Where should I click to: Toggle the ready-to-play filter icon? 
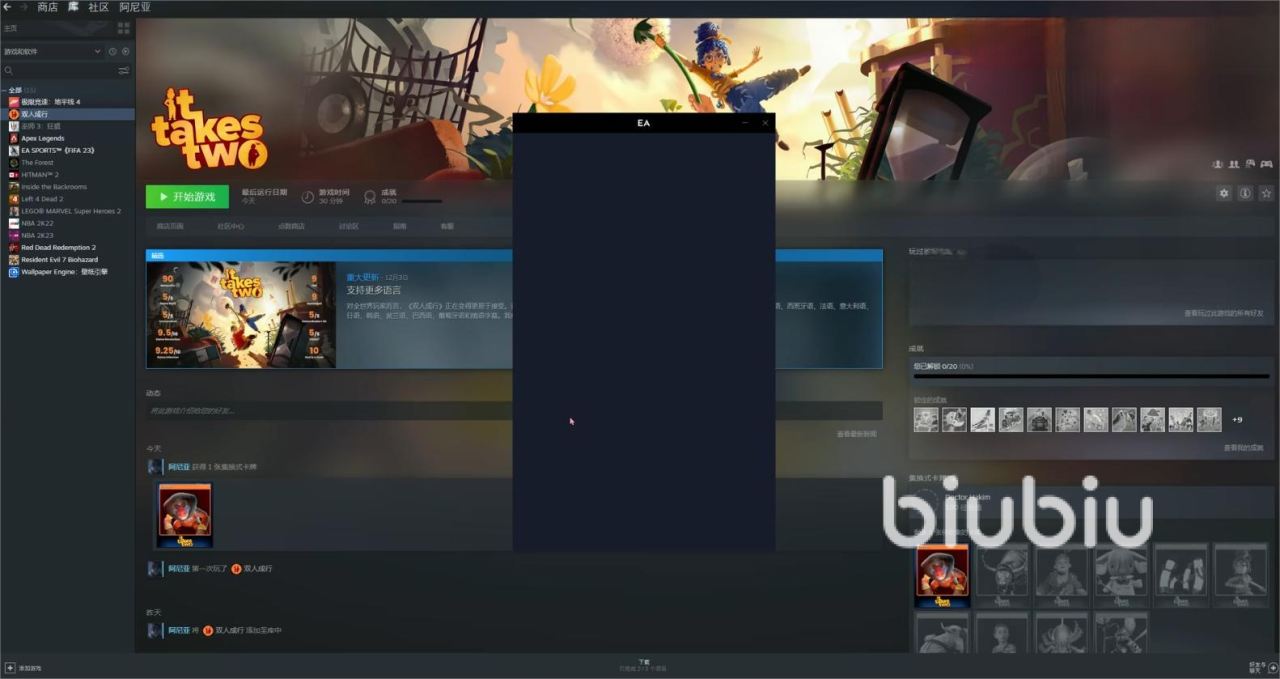[x=125, y=51]
